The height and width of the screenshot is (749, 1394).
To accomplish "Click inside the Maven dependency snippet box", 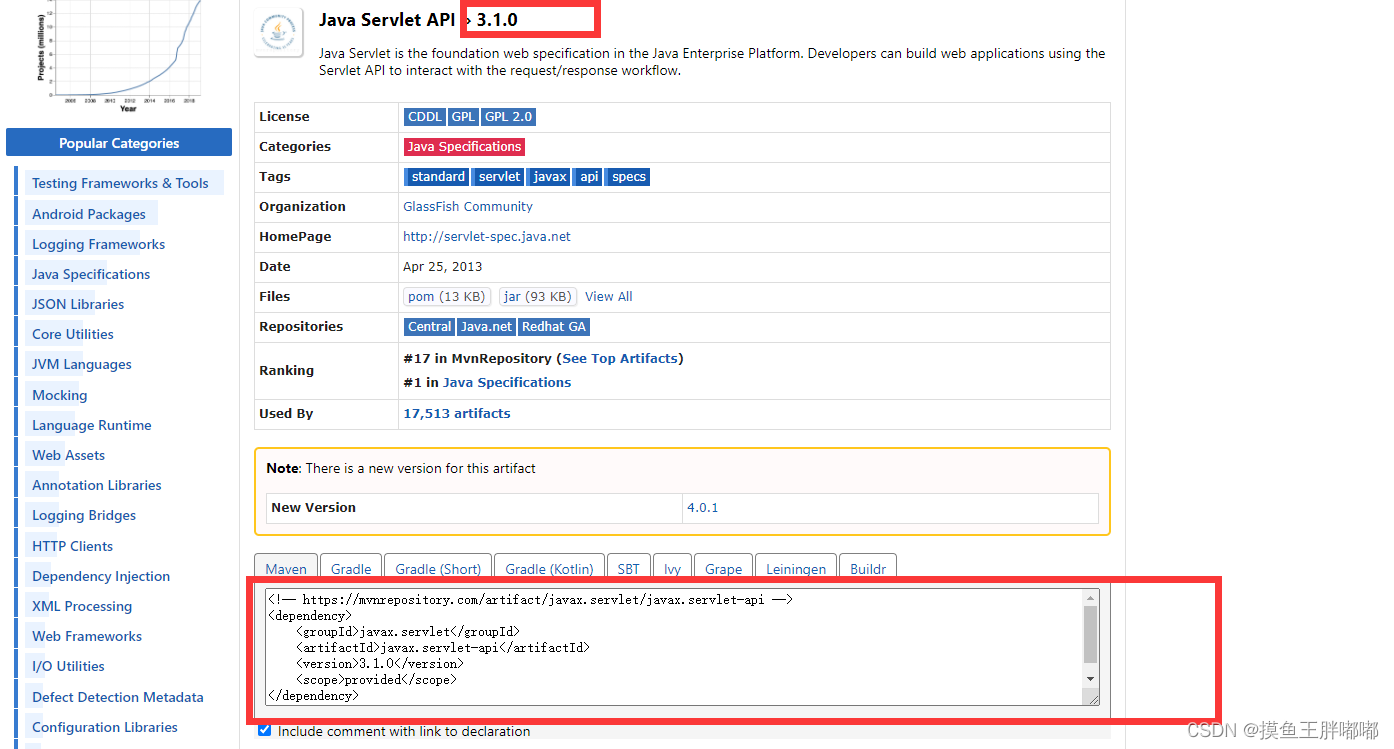I will point(674,647).
